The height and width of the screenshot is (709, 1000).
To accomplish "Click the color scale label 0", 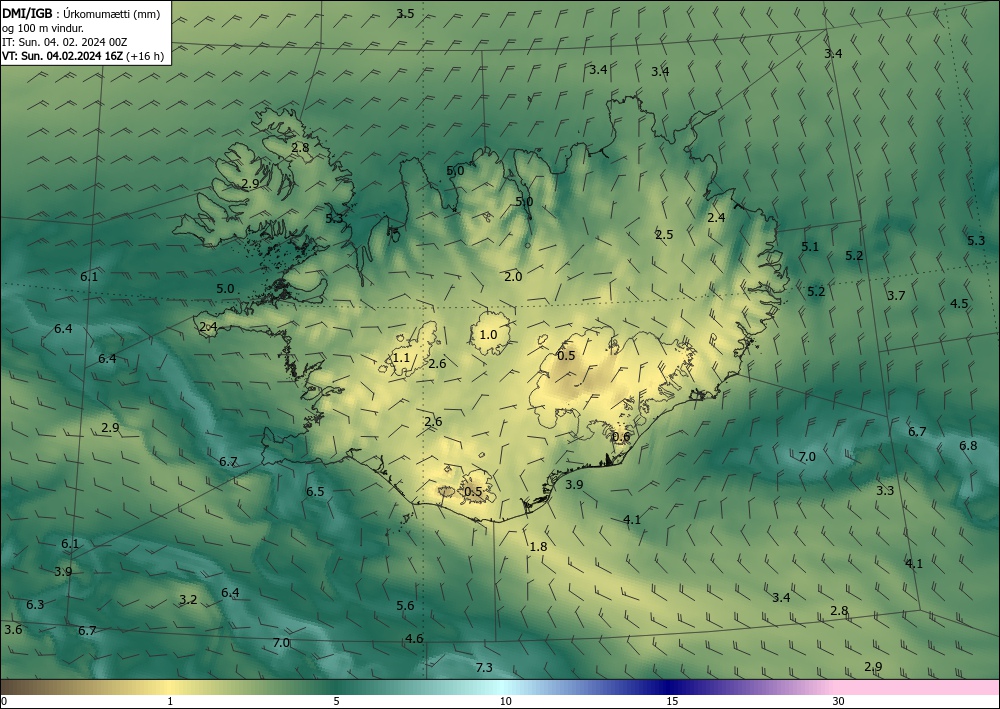I will [x=4, y=701].
